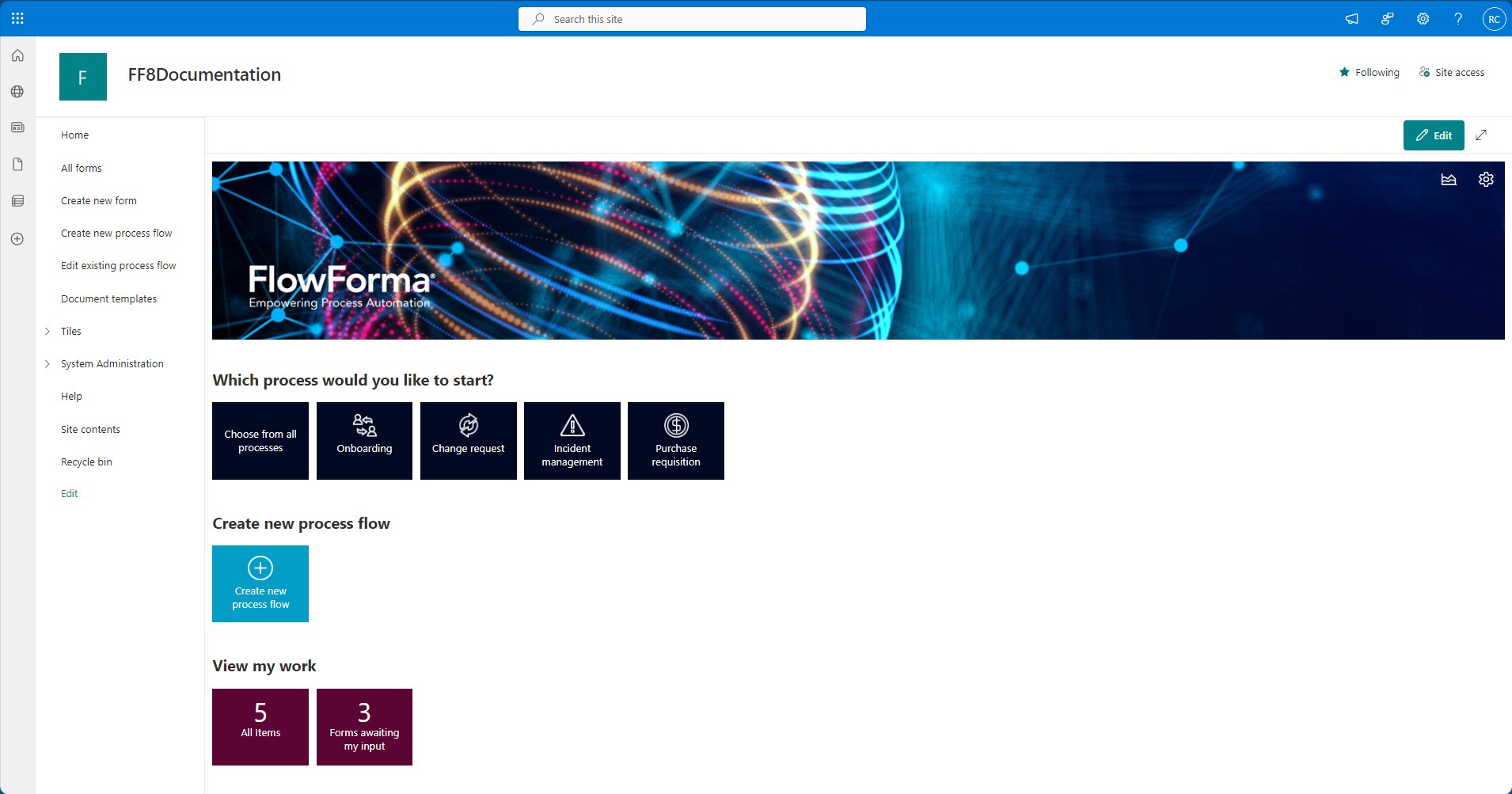The image size is (1512, 794).
Task: Open the settings gear in top bar
Action: pos(1423,19)
